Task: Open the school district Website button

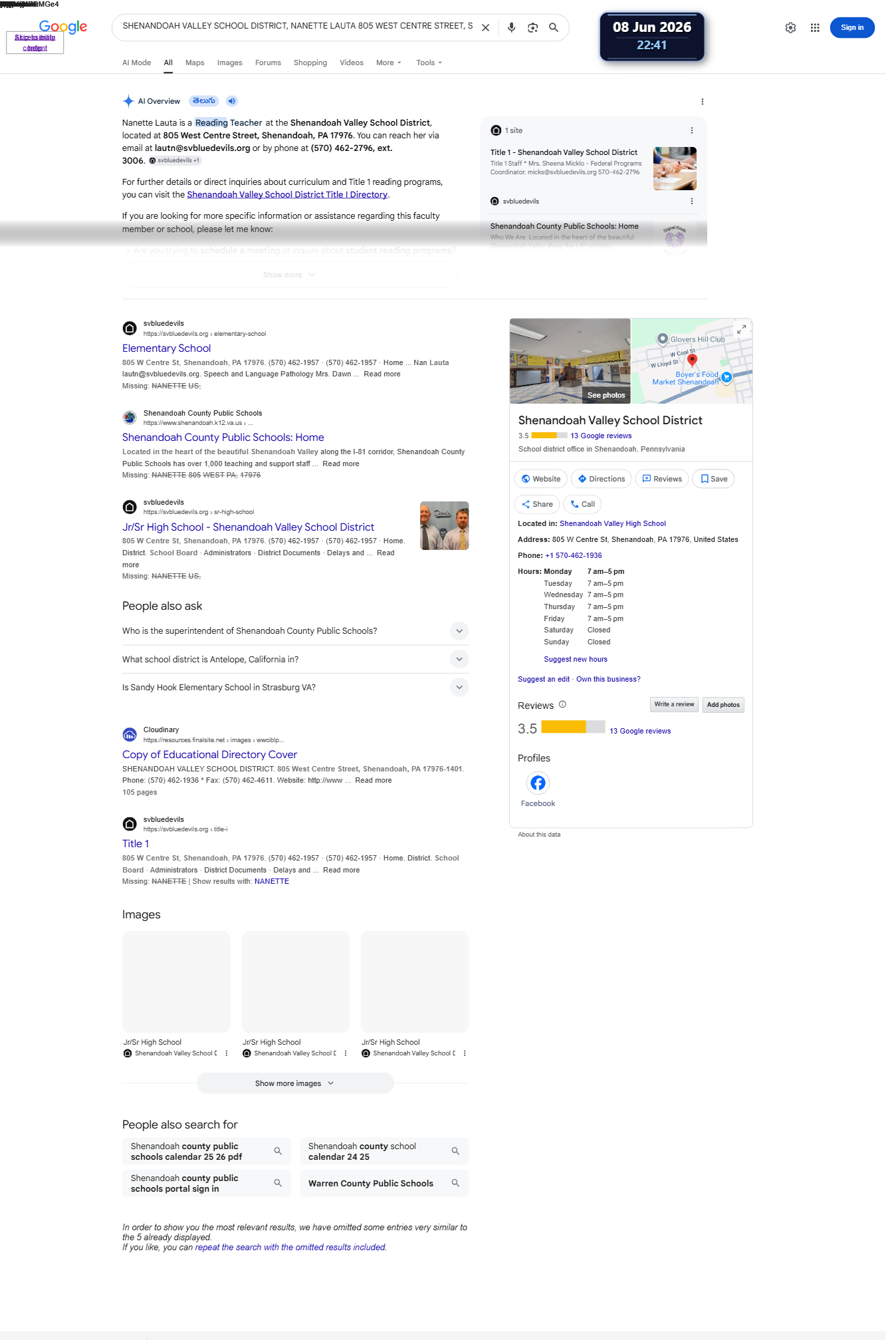Action: (541, 479)
